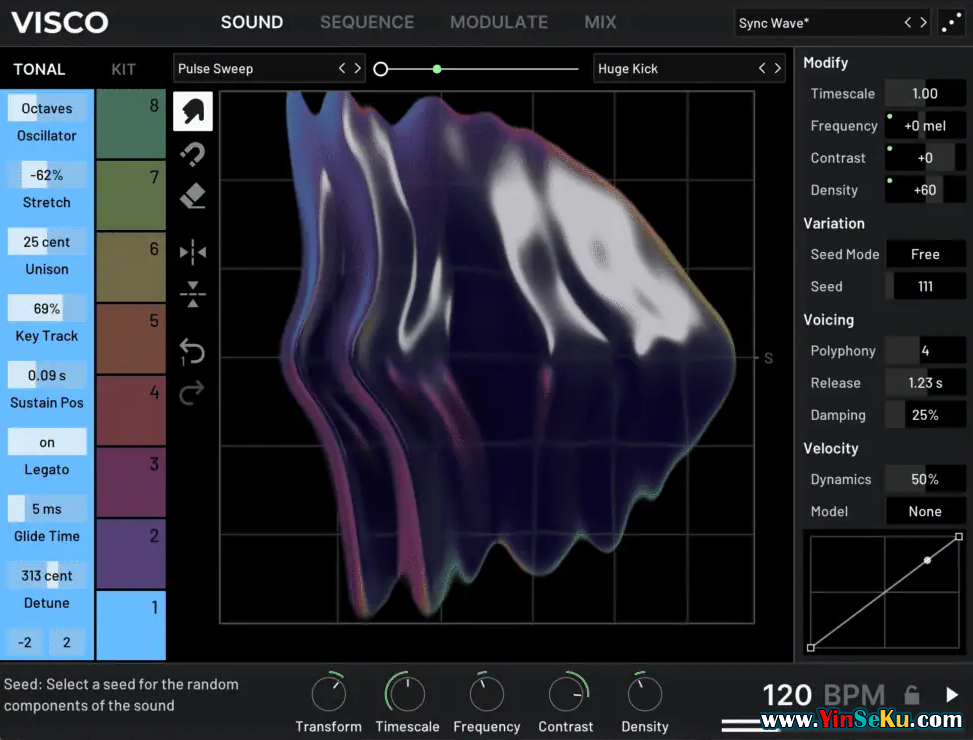Viewport: 973px width, 740px height.
Task: Switch to the SEQUENCE tab
Action: [366, 22]
